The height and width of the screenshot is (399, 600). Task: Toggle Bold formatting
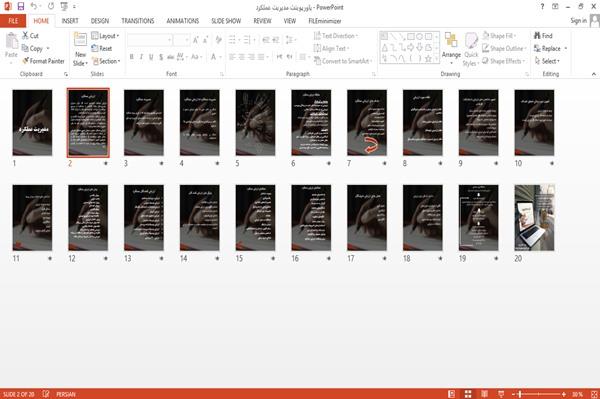132,57
